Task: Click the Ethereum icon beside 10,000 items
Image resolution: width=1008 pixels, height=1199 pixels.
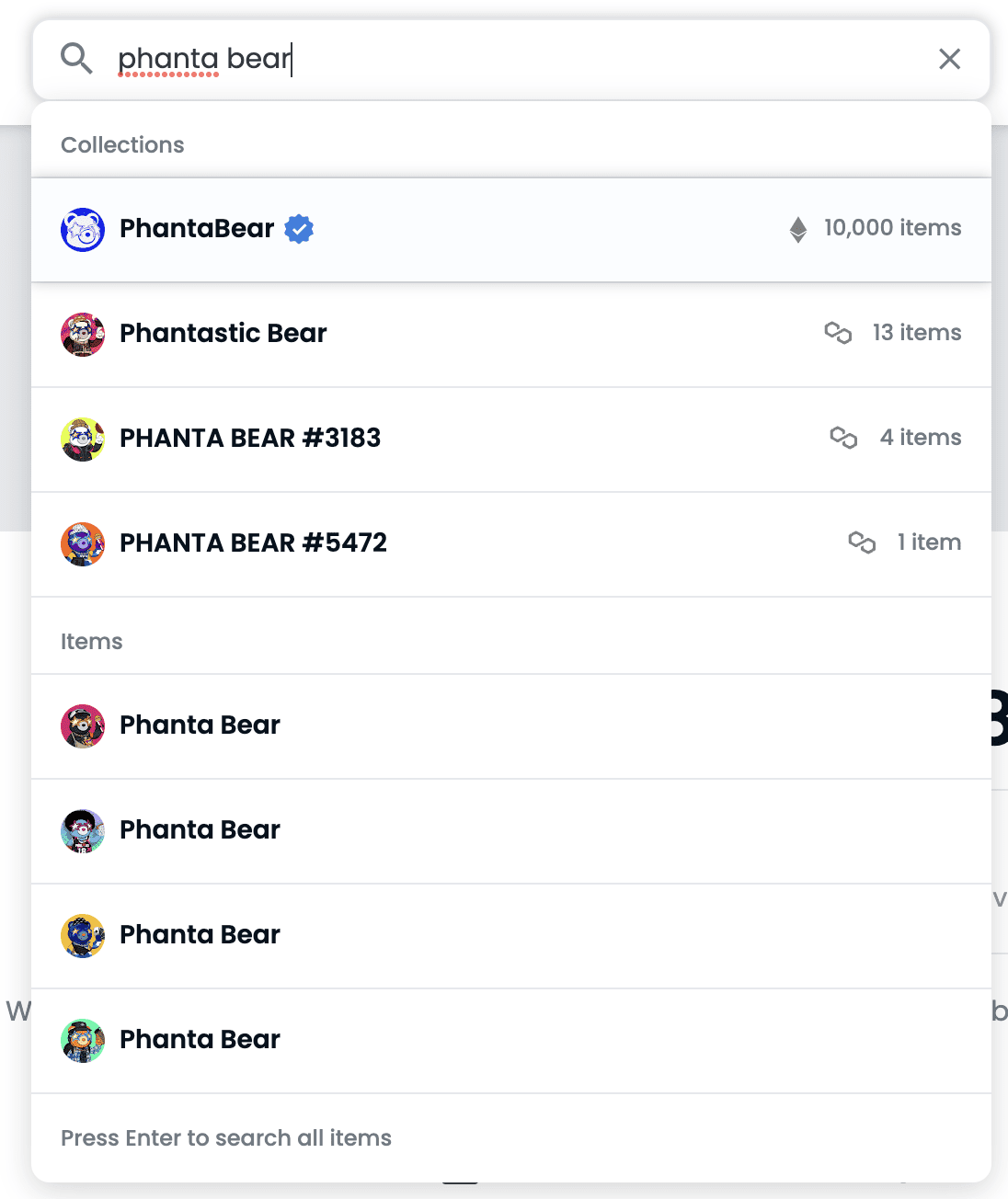Action: 798,229
